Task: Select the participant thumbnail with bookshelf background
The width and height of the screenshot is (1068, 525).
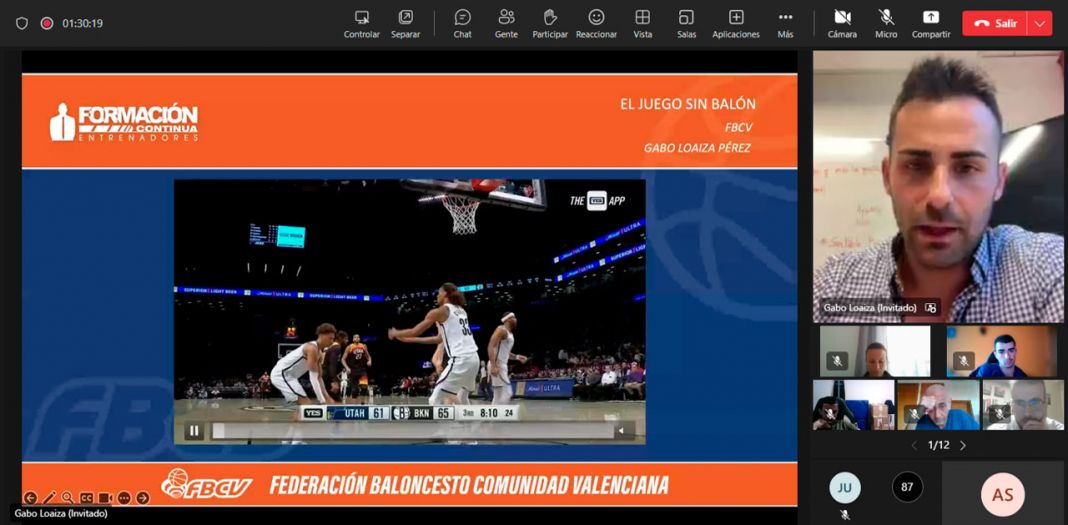Action: [1022, 404]
